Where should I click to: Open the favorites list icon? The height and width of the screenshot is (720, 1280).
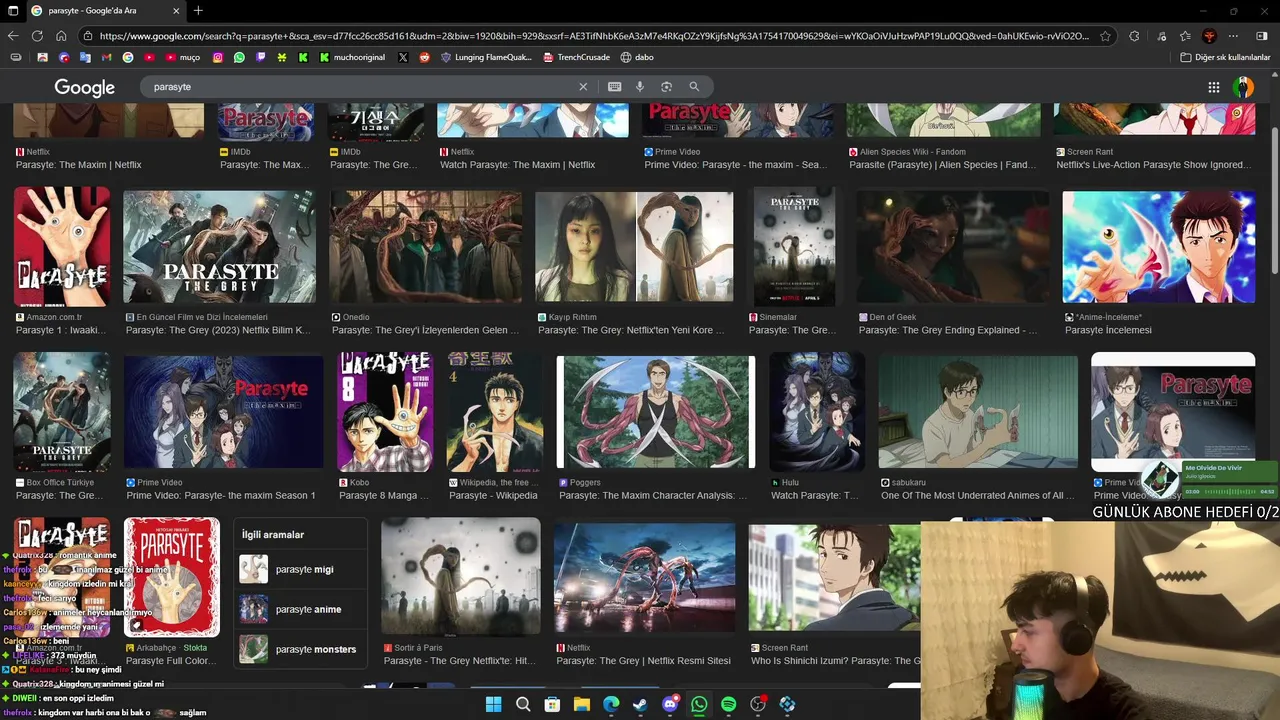coord(1185,36)
